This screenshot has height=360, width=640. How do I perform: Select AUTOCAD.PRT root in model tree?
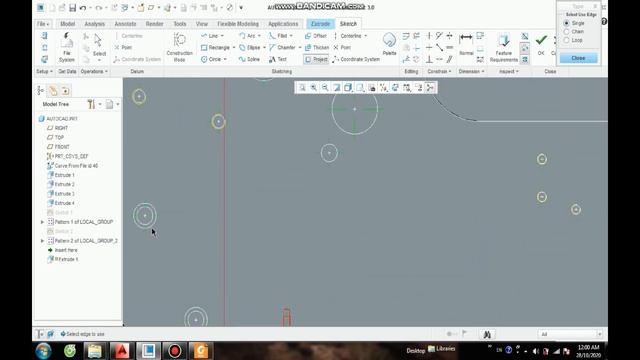click(58, 119)
